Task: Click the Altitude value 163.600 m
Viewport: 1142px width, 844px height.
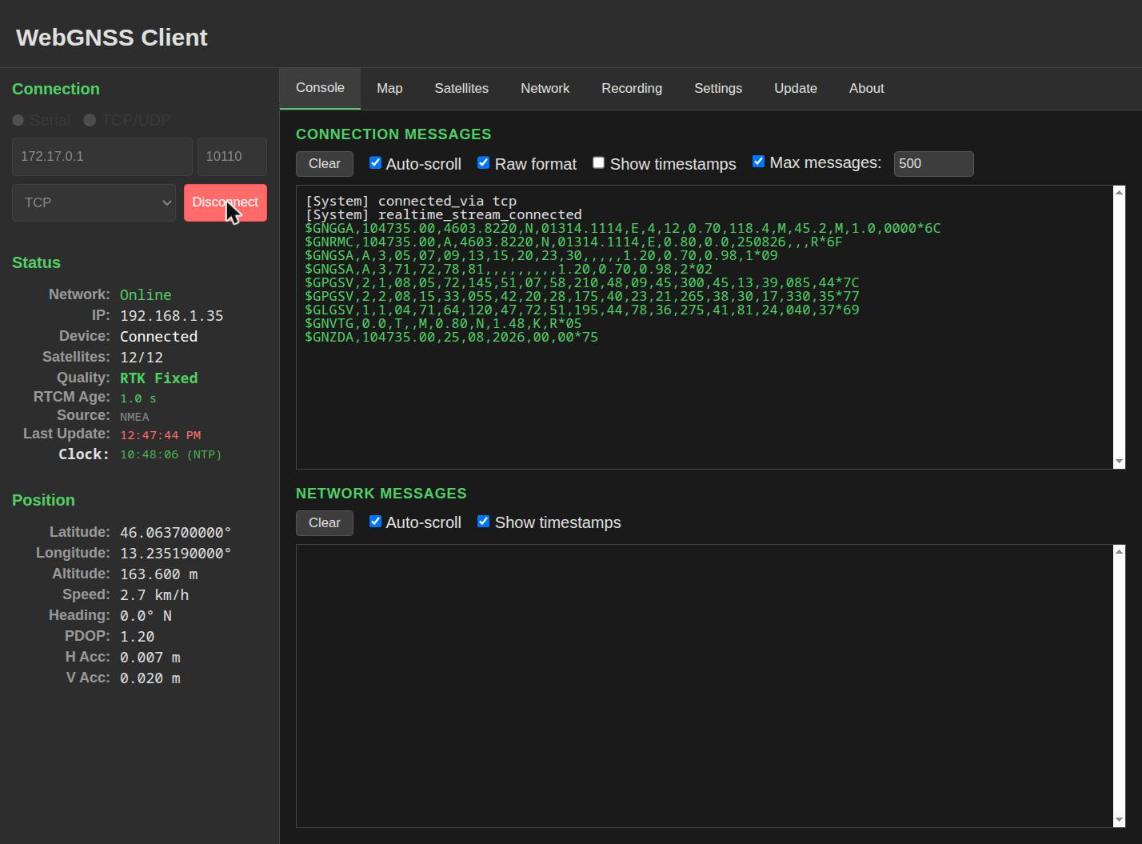Action: click(159, 575)
